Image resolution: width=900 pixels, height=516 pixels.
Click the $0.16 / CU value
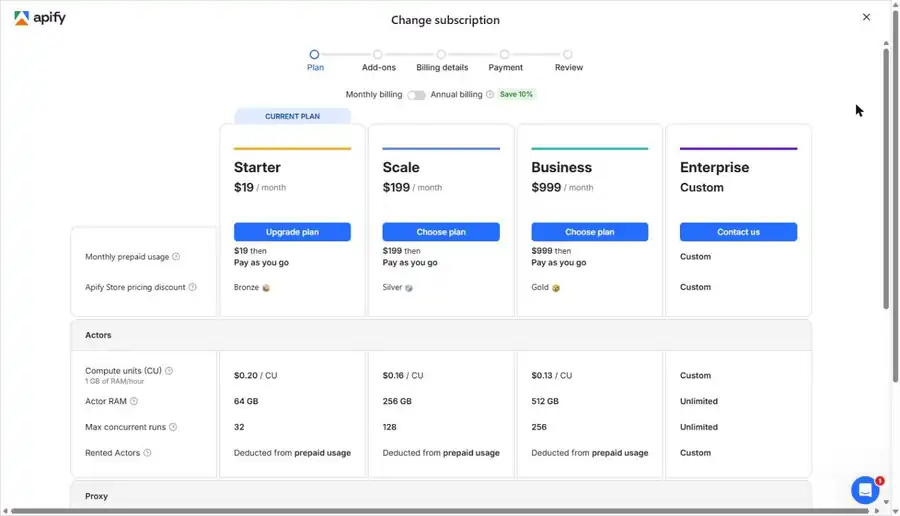click(x=403, y=375)
